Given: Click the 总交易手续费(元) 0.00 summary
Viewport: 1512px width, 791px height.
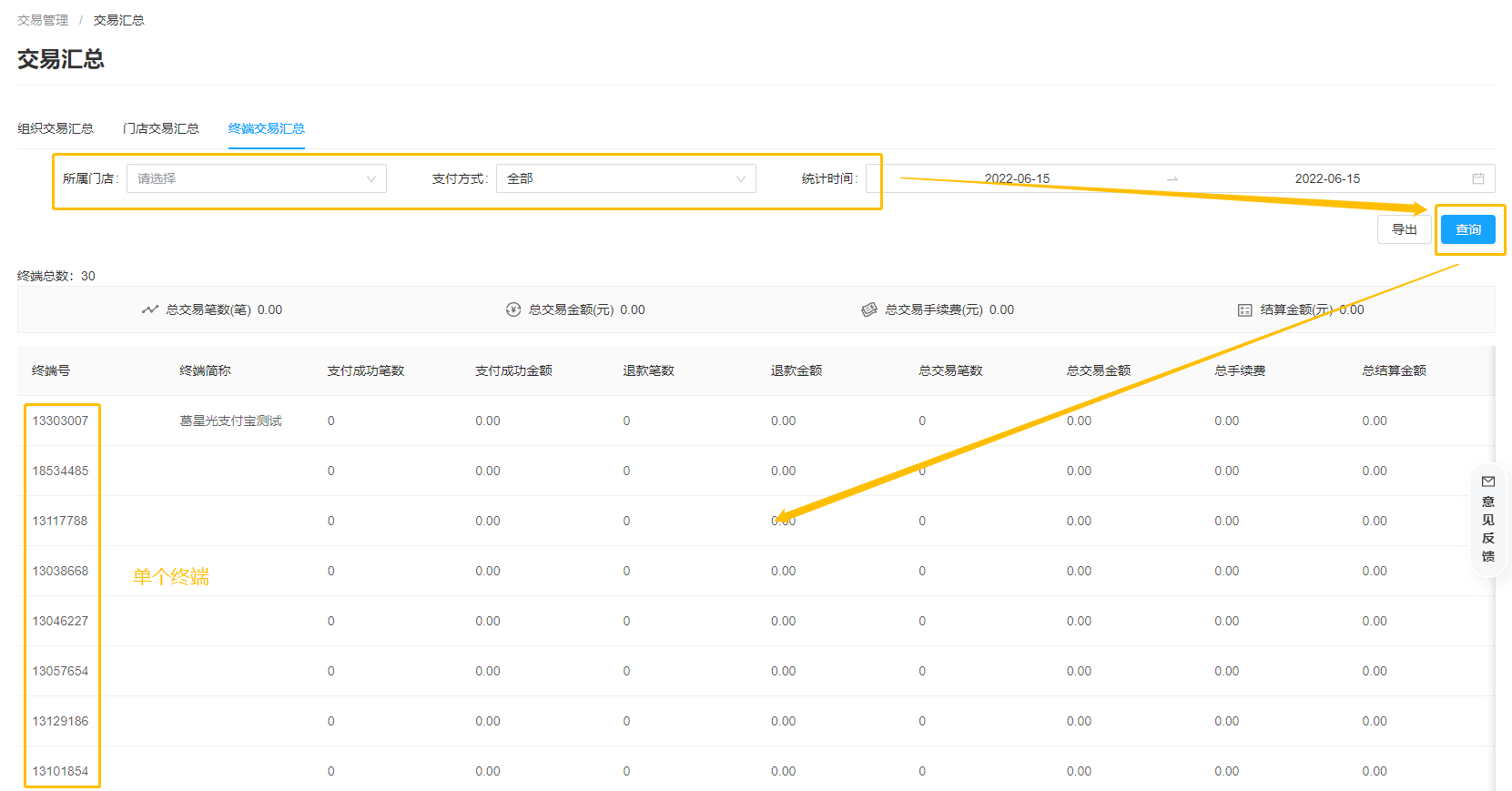Looking at the screenshot, I should (x=949, y=309).
